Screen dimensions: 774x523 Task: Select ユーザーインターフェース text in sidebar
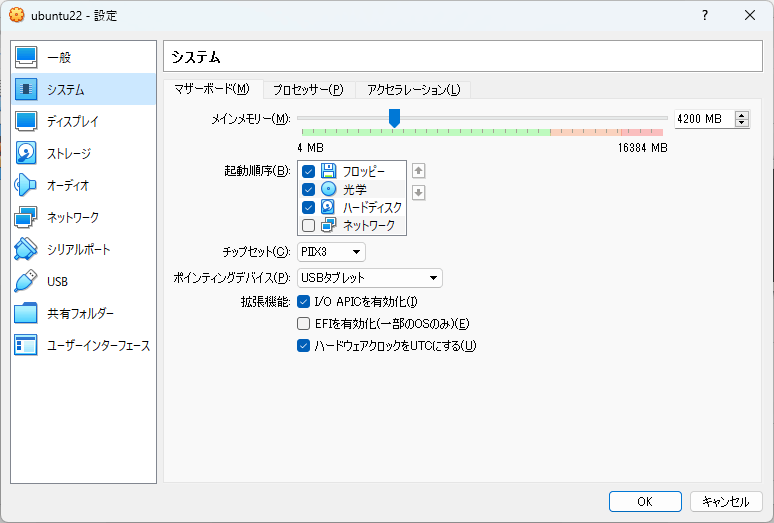(x=98, y=346)
